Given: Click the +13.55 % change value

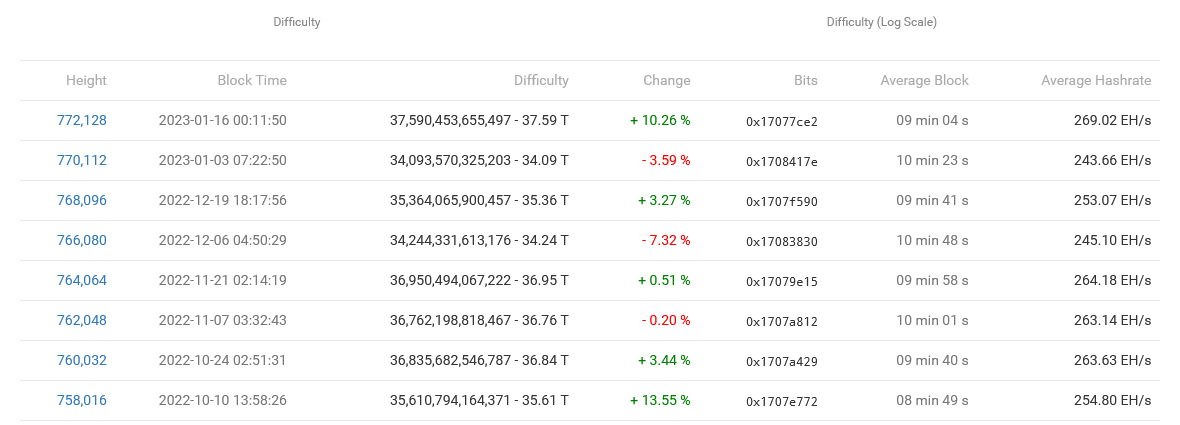Looking at the screenshot, I should [660, 400].
